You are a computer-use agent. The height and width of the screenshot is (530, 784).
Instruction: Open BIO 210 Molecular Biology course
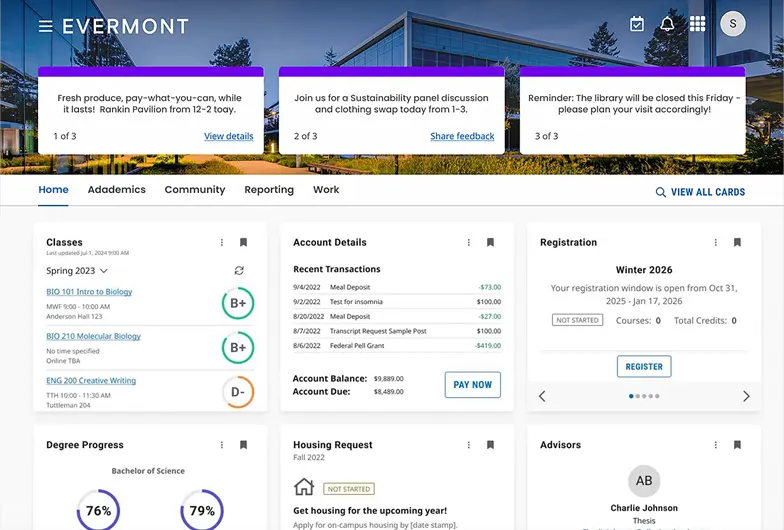(94, 336)
